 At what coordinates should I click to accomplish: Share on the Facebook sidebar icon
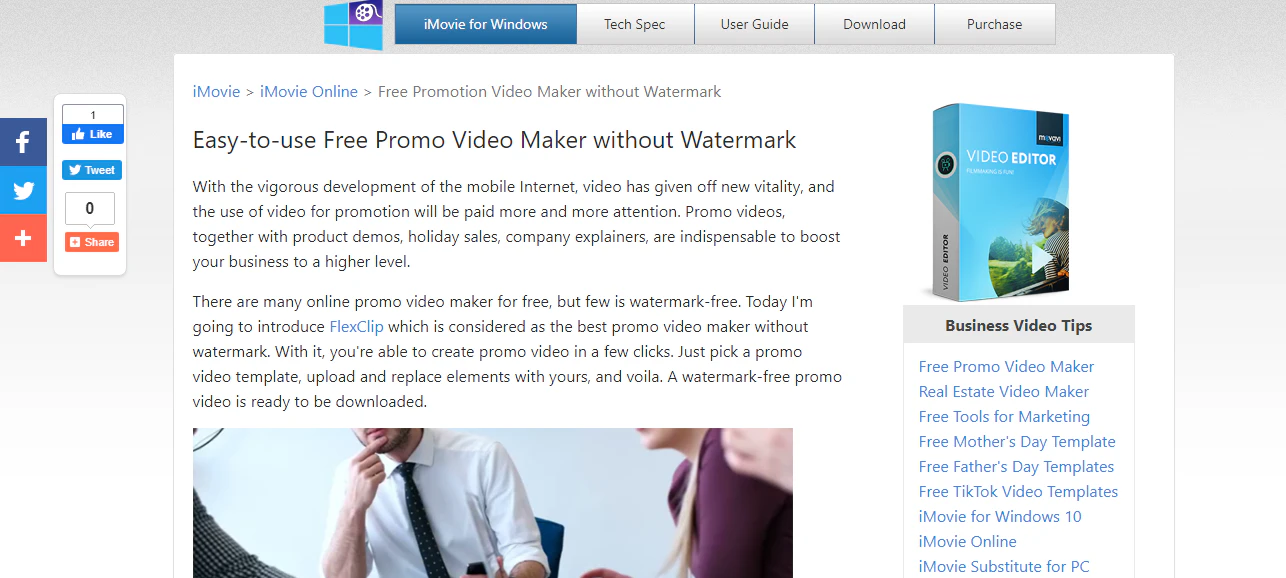23,142
